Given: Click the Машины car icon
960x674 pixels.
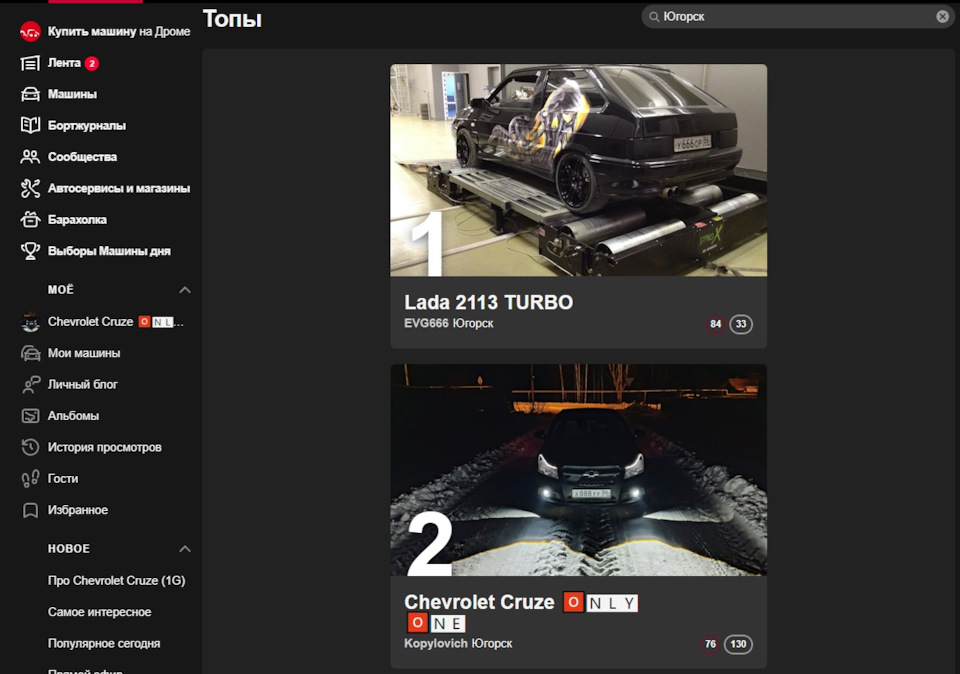Looking at the screenshot, I should coord(30,94).
